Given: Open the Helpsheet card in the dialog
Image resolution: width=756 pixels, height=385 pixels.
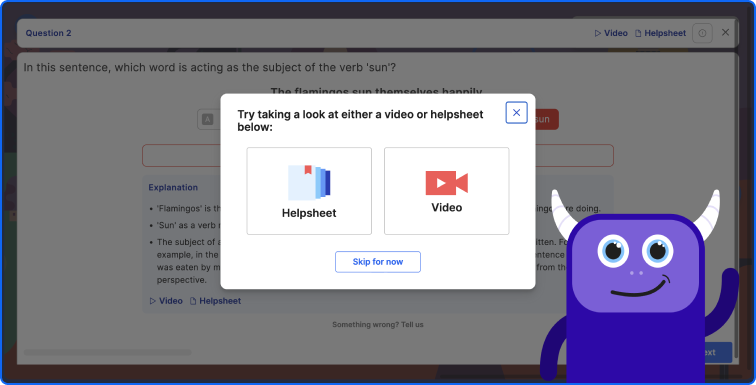Looking at the screenshot, I should (x=309, y=191).
